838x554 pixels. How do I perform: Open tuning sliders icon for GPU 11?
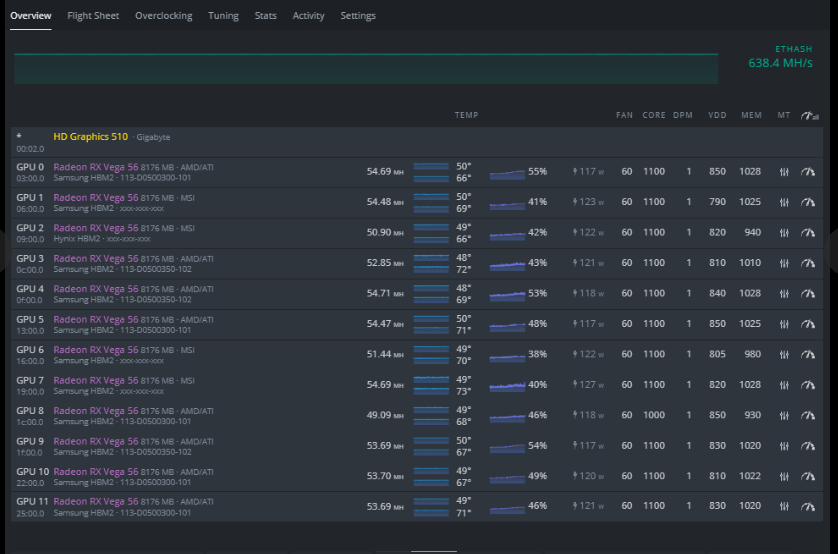[783, 506]
